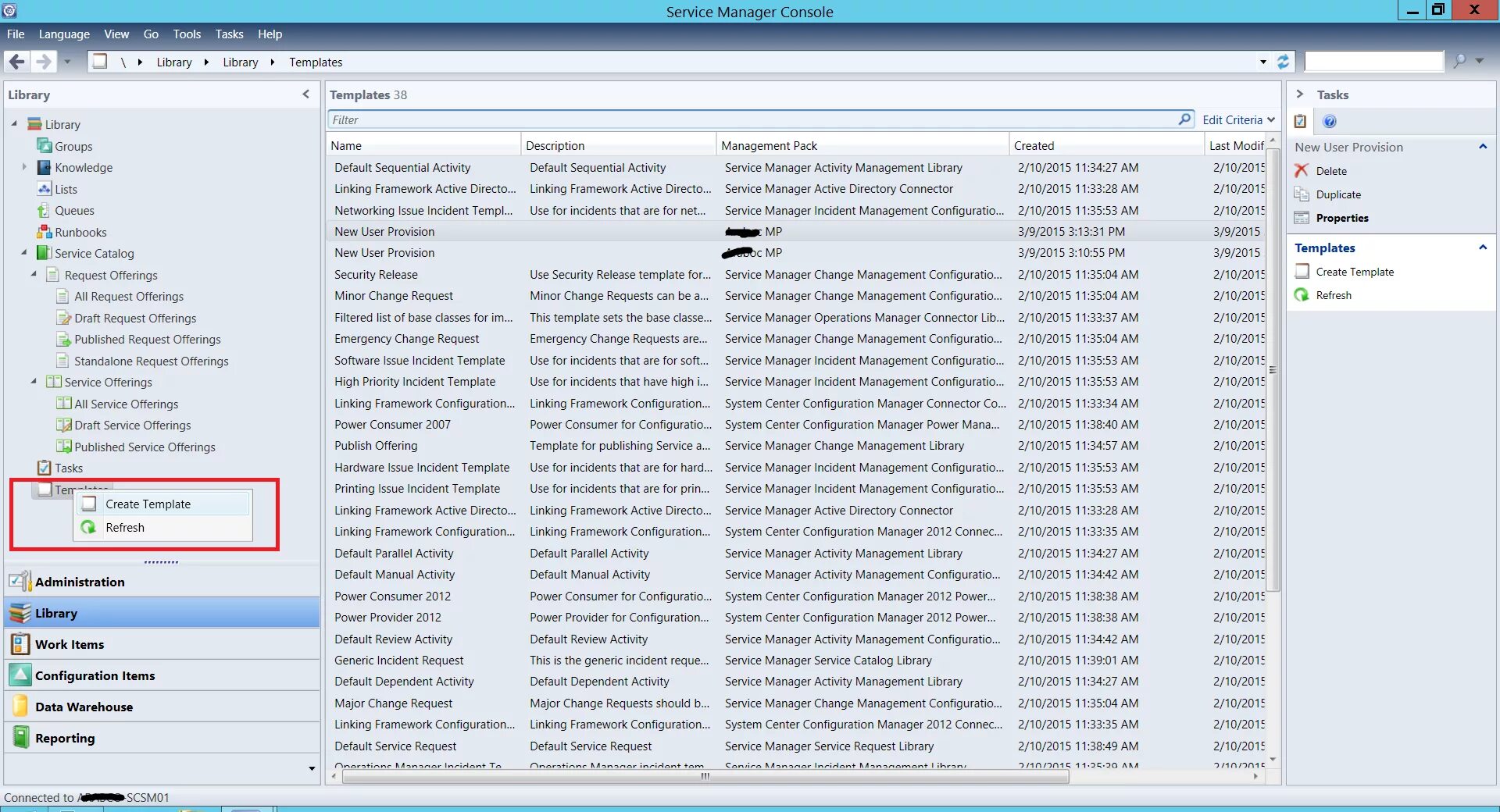The height and width of the screenshot is (812, 1500).
Task: Click the Data Warehouse workspace icon
Action: tap(20, 707)
